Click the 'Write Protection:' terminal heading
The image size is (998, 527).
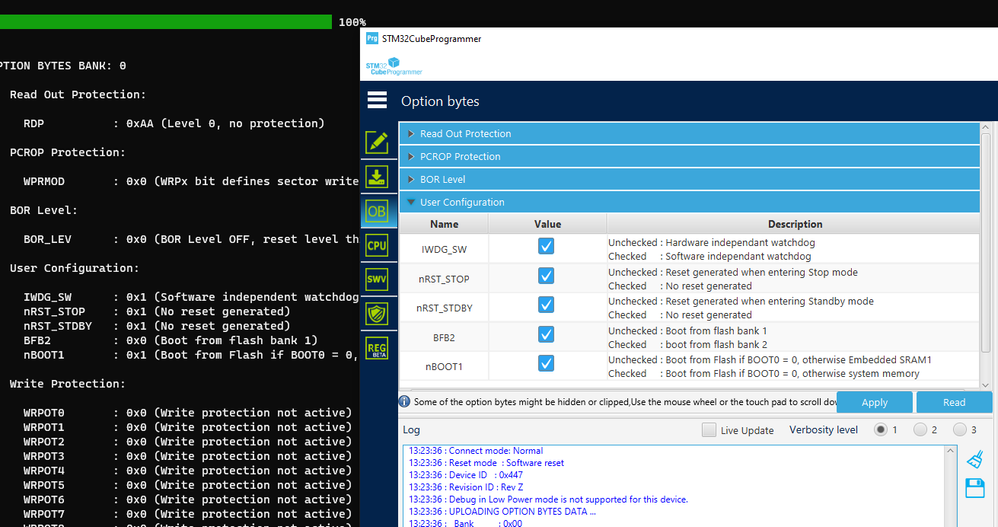67,384
